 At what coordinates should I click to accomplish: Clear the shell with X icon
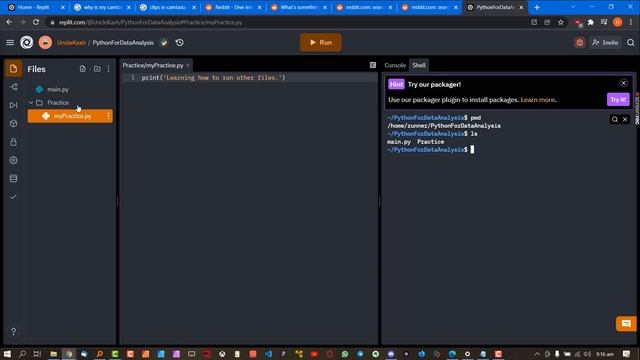point(625,119)
